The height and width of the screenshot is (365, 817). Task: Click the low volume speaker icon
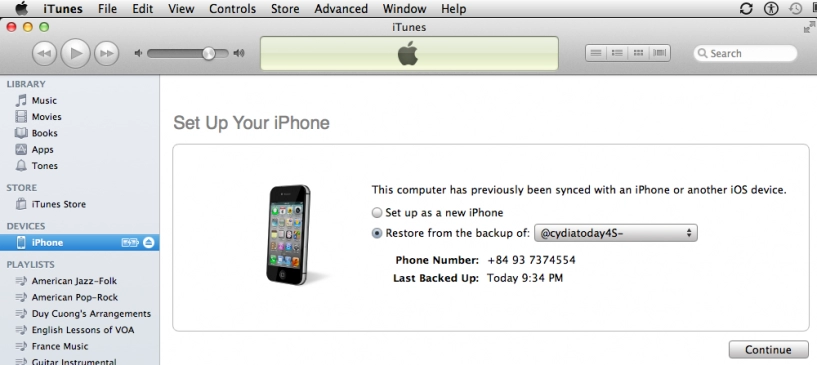click(138, 53)
